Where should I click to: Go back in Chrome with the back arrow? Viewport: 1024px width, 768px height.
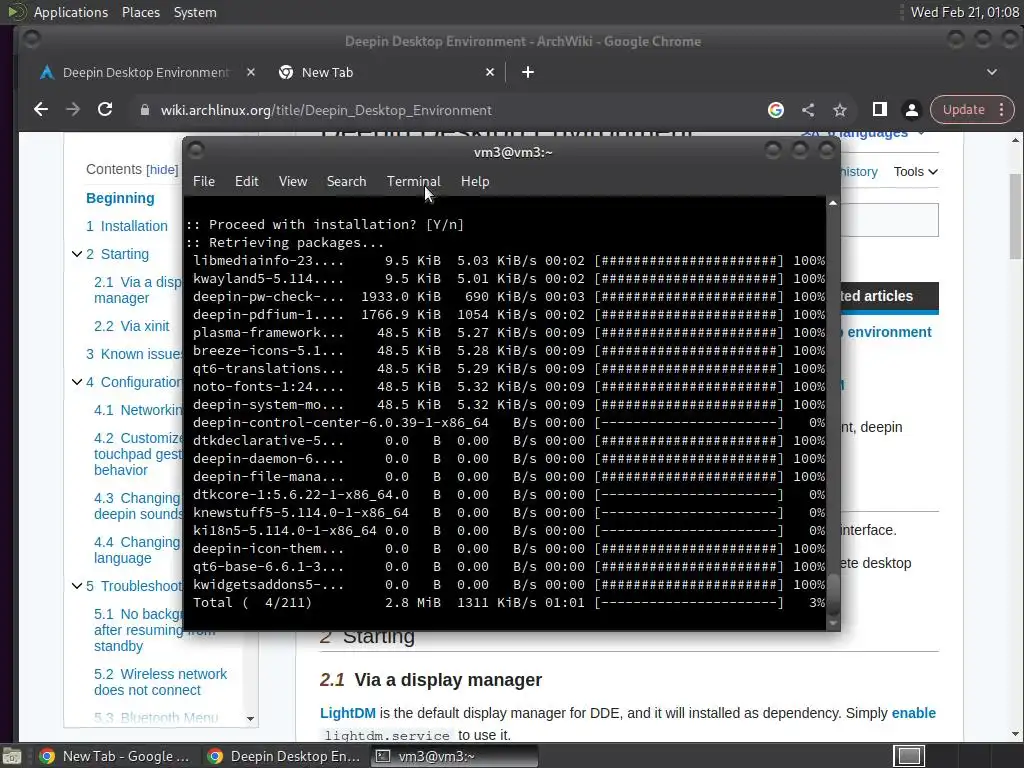(x=40, y=110)
